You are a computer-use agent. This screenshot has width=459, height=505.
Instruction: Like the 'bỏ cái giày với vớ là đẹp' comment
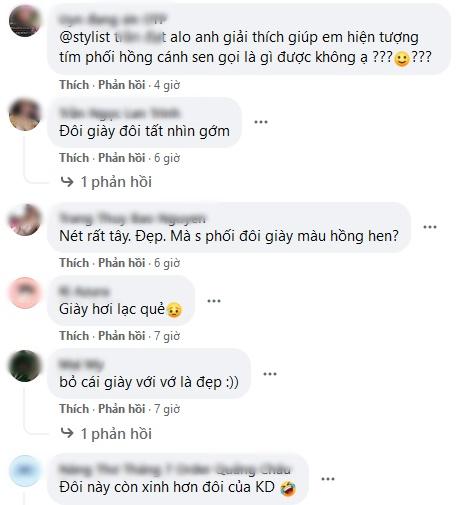[x=74, y=409]
